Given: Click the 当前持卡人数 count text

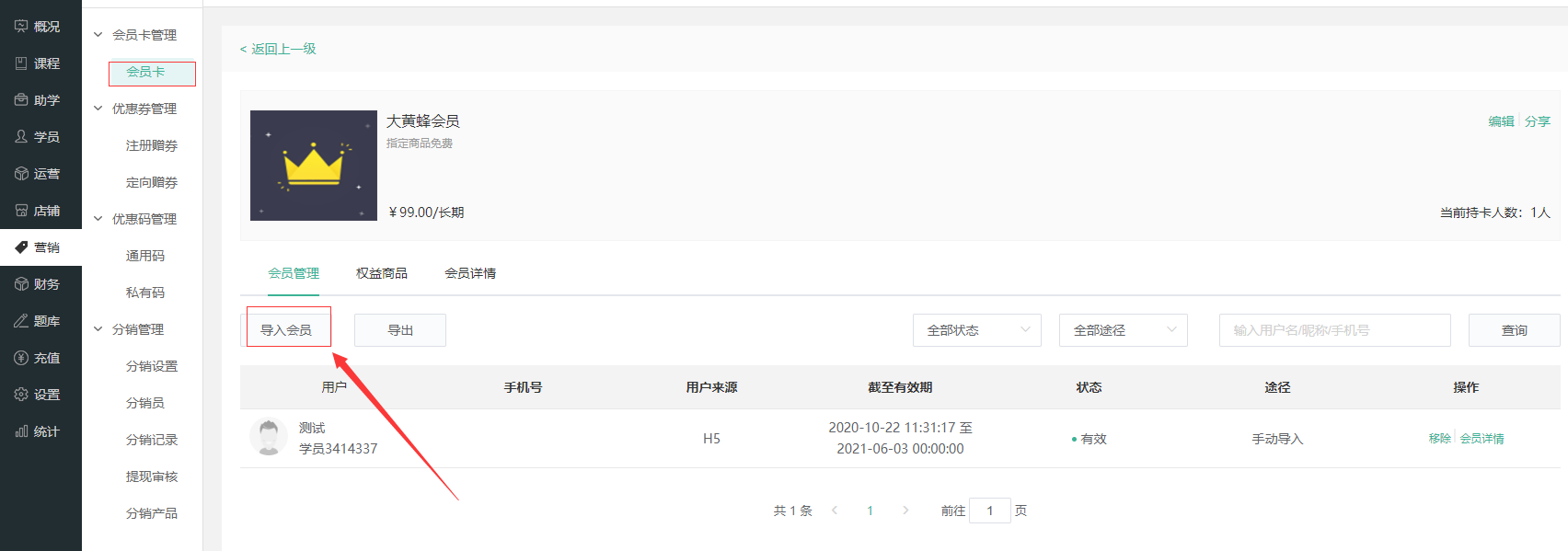Looking at the screenshot, I should pyautogui.click(x=1495, y=212).
